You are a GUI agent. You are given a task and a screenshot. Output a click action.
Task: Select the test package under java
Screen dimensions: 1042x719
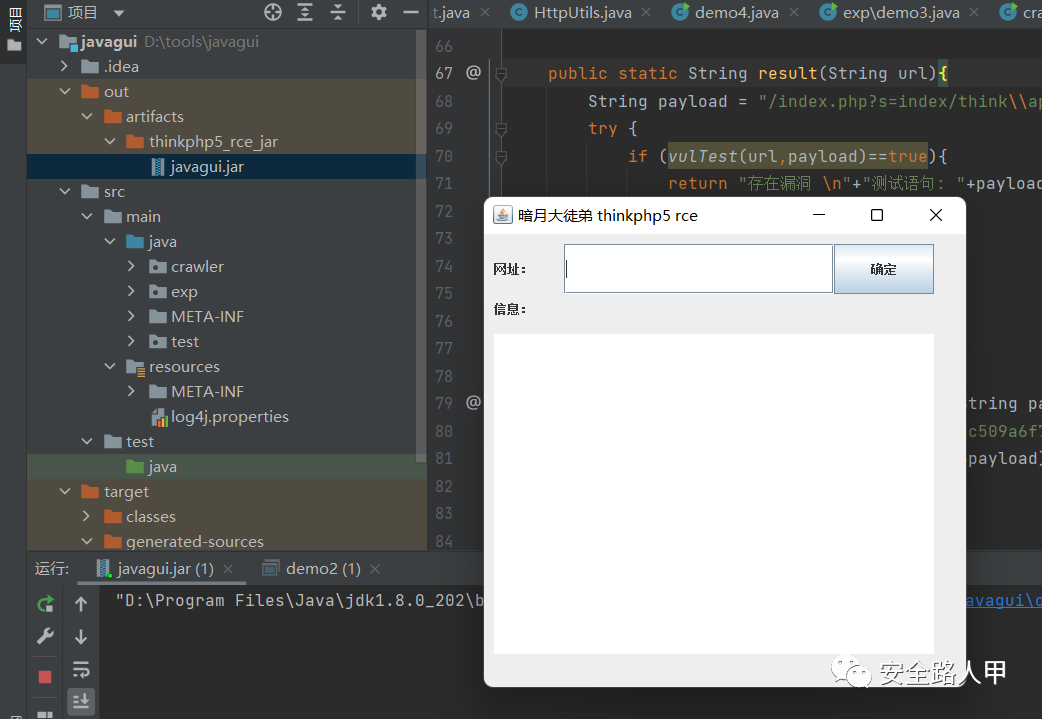[184, 342]
